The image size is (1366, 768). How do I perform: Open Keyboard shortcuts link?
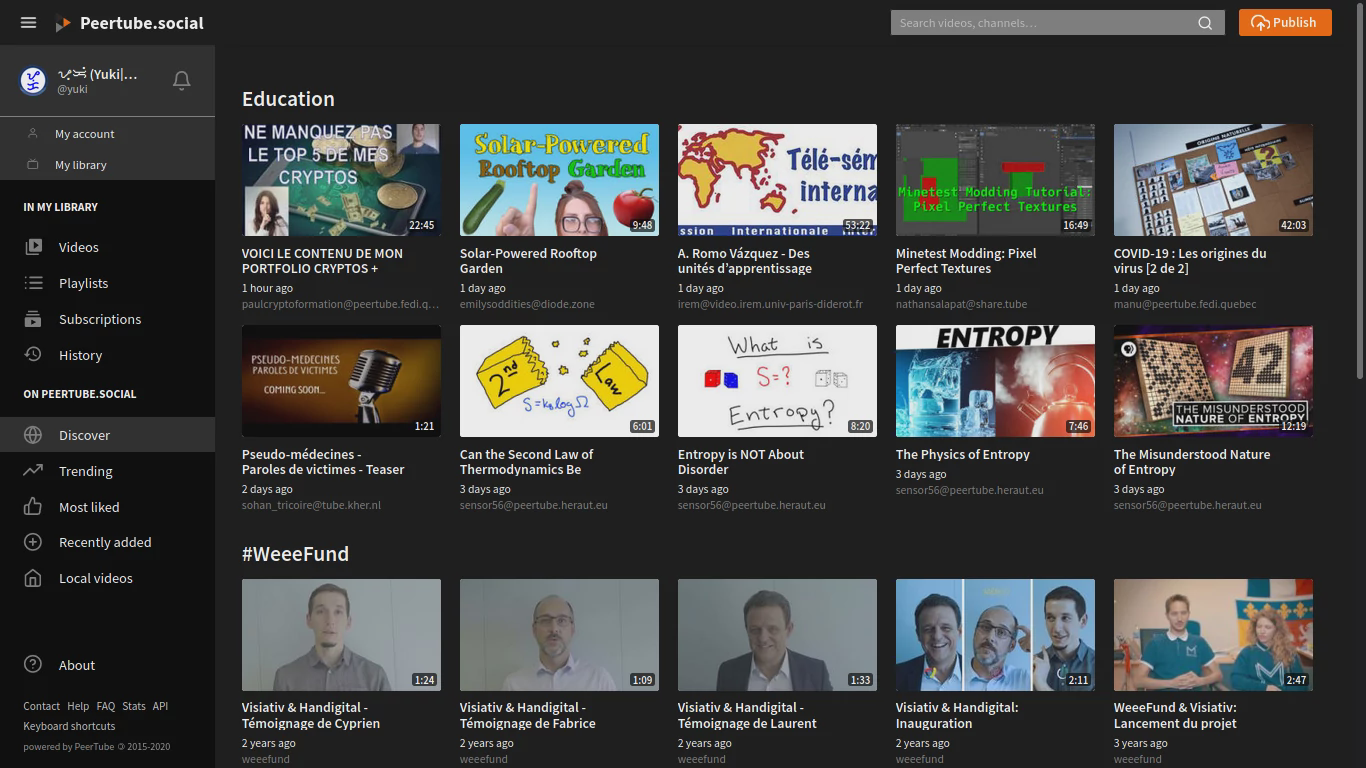pos(69,726)
